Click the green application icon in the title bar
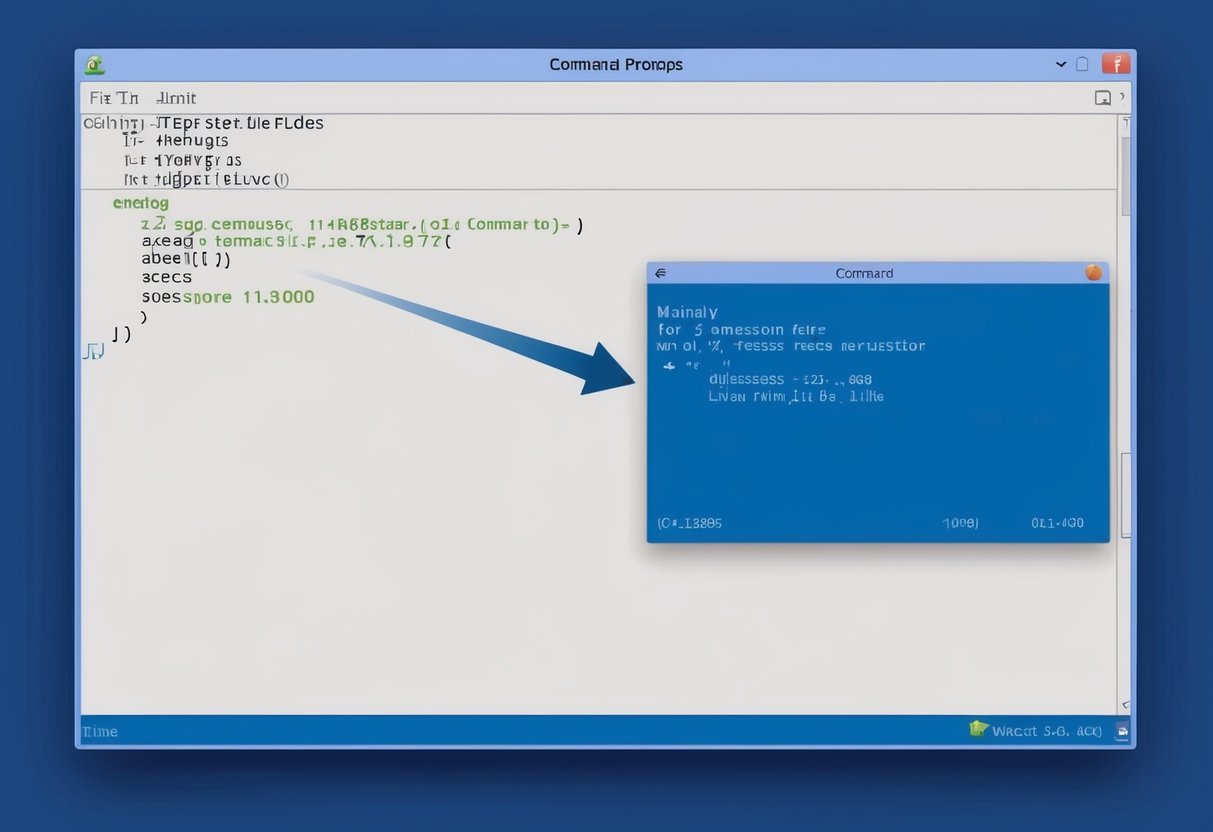Viewport: 1213px width, 832px height. coord(95,63)
